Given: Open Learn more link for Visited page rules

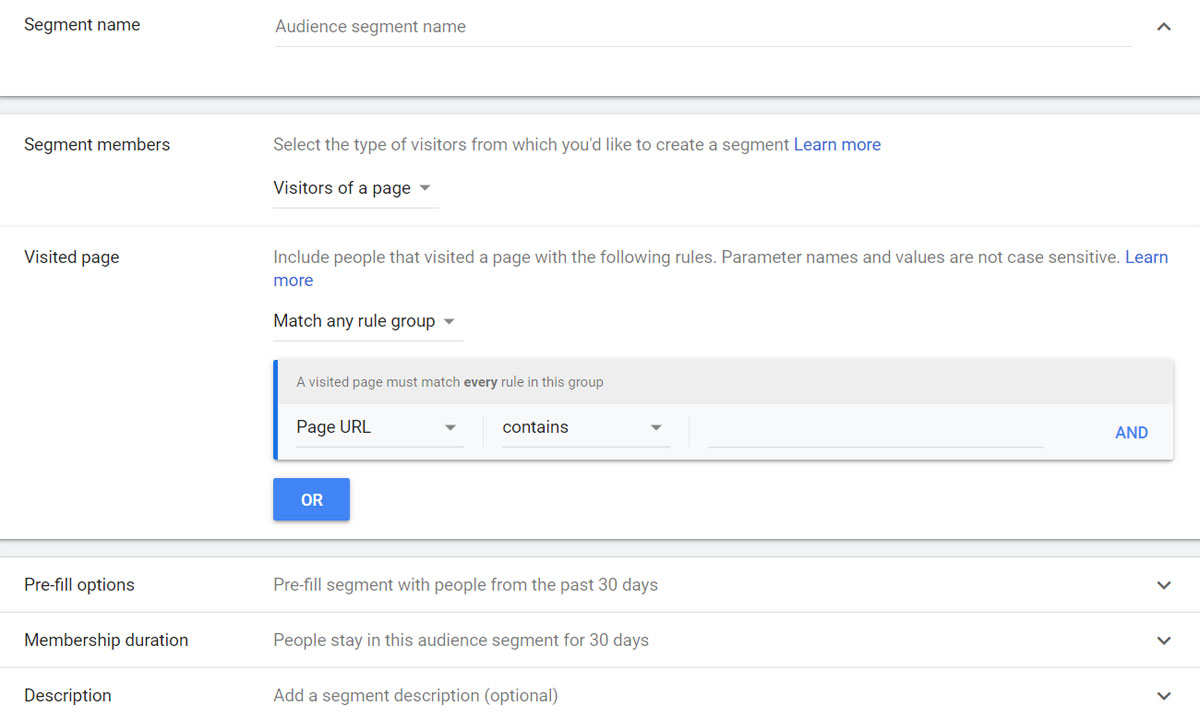Looking at the screenshot, I should tap(1146, 257).
